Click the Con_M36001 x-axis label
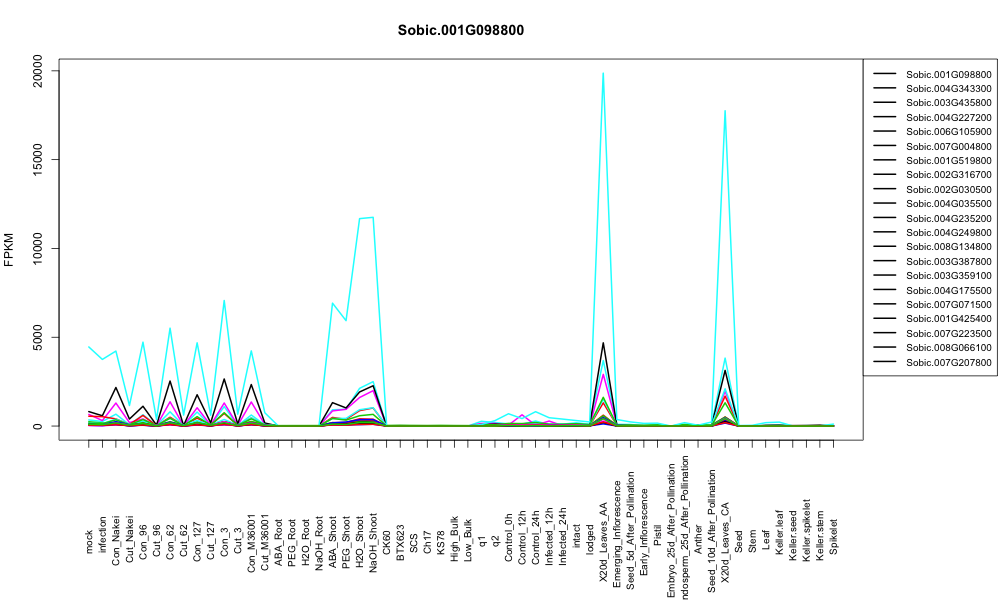 pyautogui.click(x=251, y=525)
